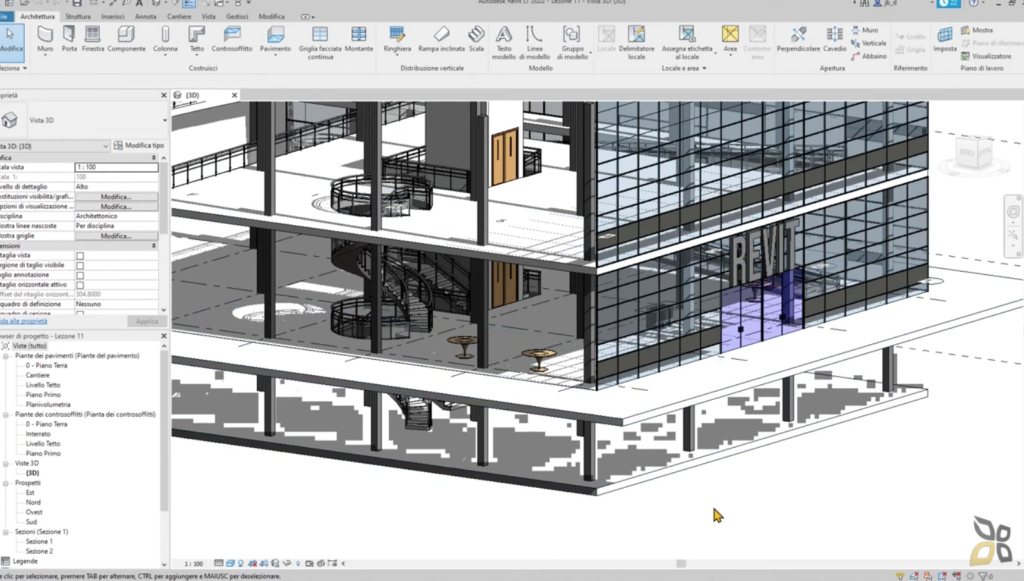Click the Mostra work plane icon
1024x581 pixels.
pos(977,30)
